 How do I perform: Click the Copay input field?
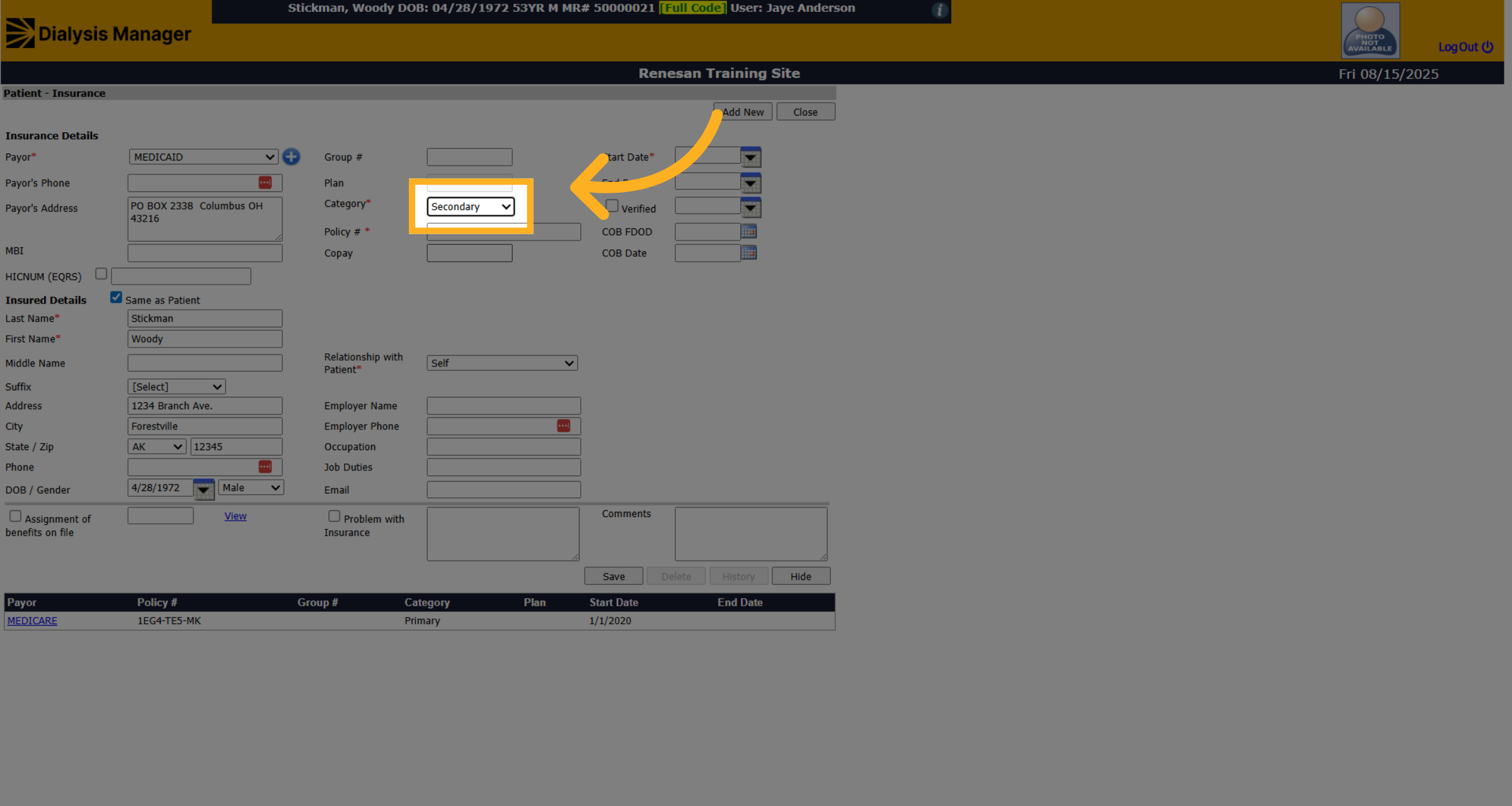(x=469, y=253)
